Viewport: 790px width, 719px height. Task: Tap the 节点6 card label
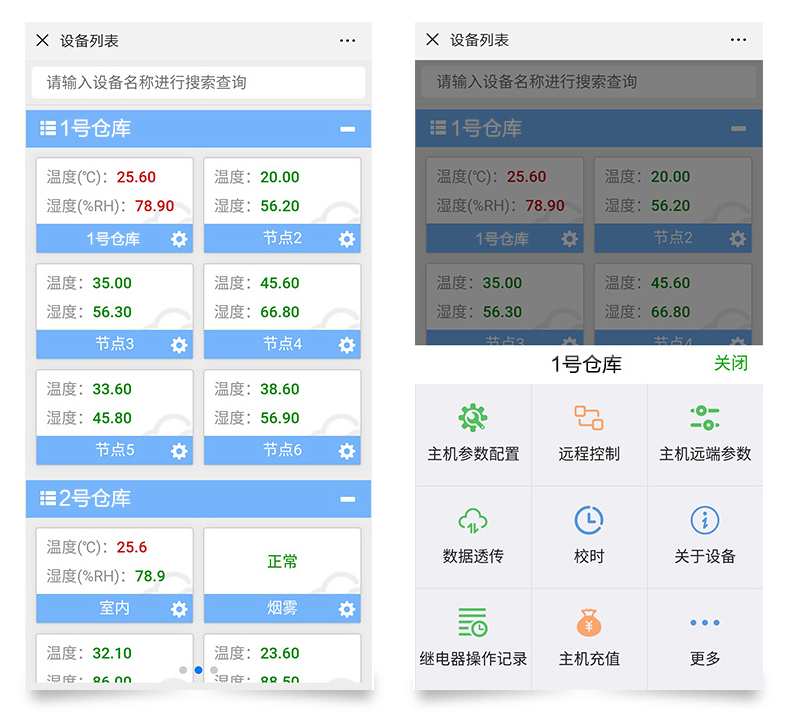[282, 449]
